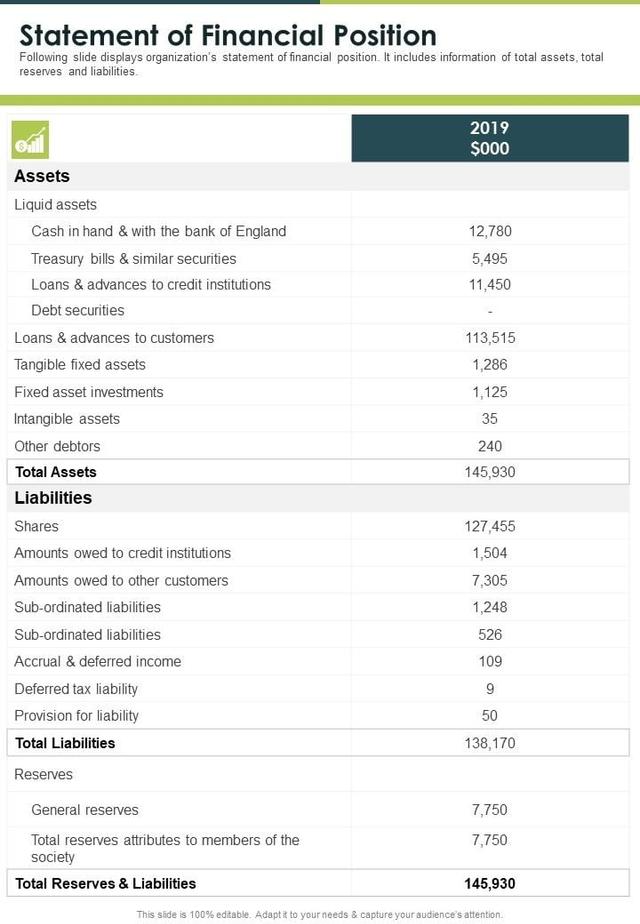Click the Treasury bills value 5,495
The height and width of the screenshot is (924, 640).
pyautogui.click(x=490, y=258)
